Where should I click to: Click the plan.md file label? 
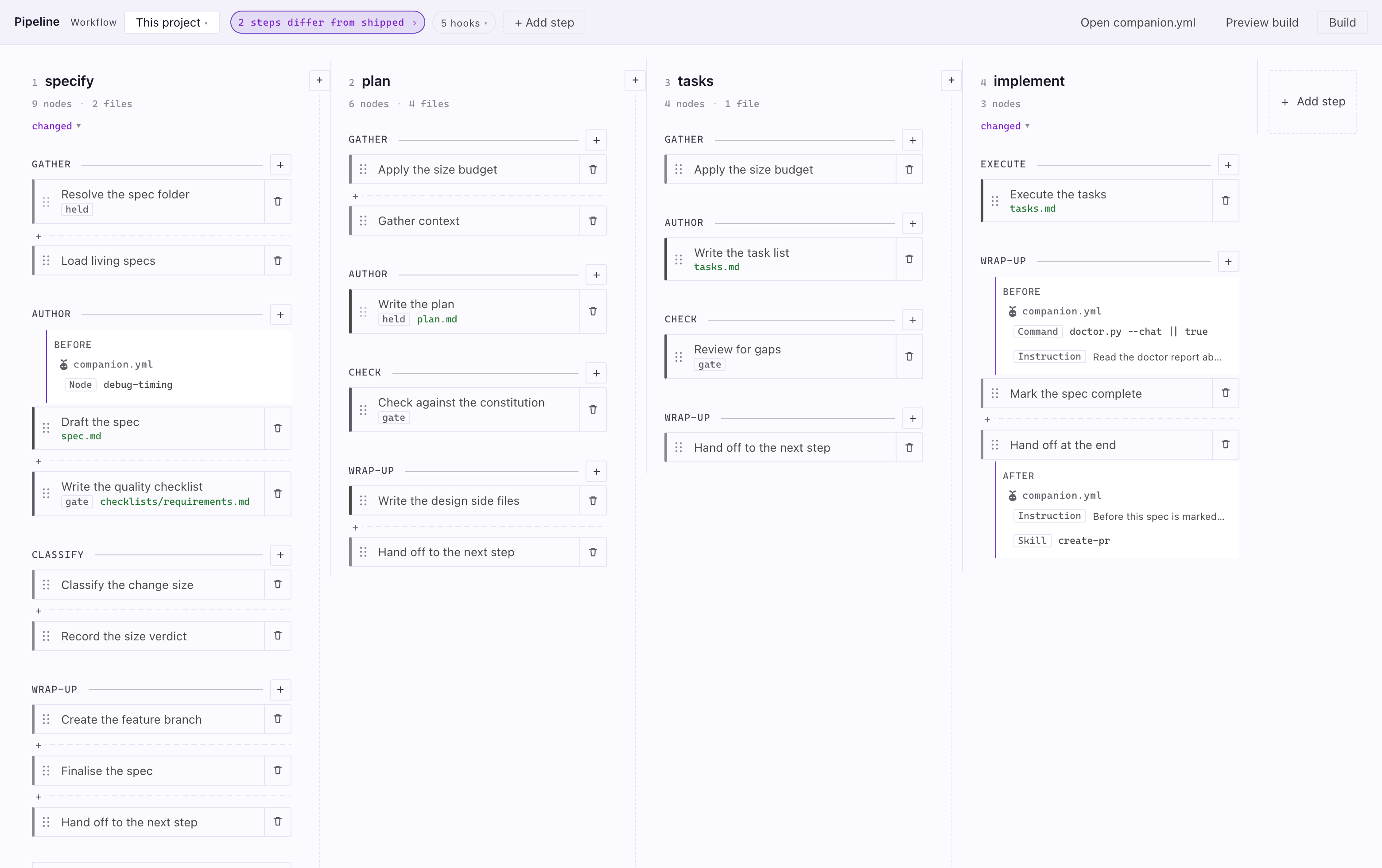(437, 319)
